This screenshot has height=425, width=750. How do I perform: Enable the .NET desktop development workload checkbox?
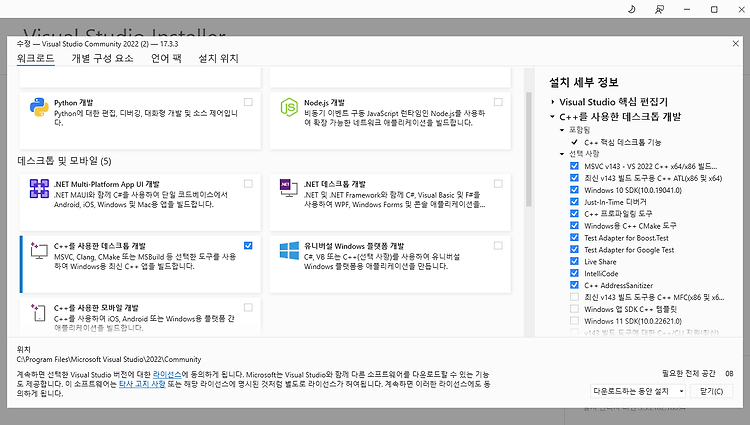(498, 184)
